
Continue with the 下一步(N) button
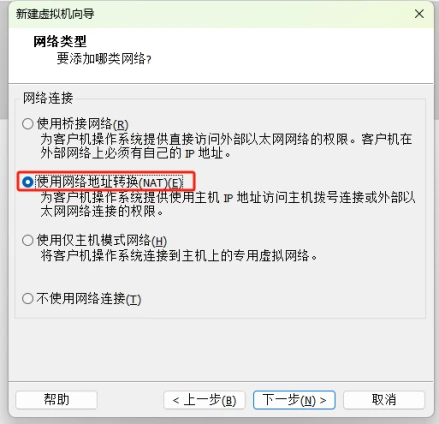point(294,400)
